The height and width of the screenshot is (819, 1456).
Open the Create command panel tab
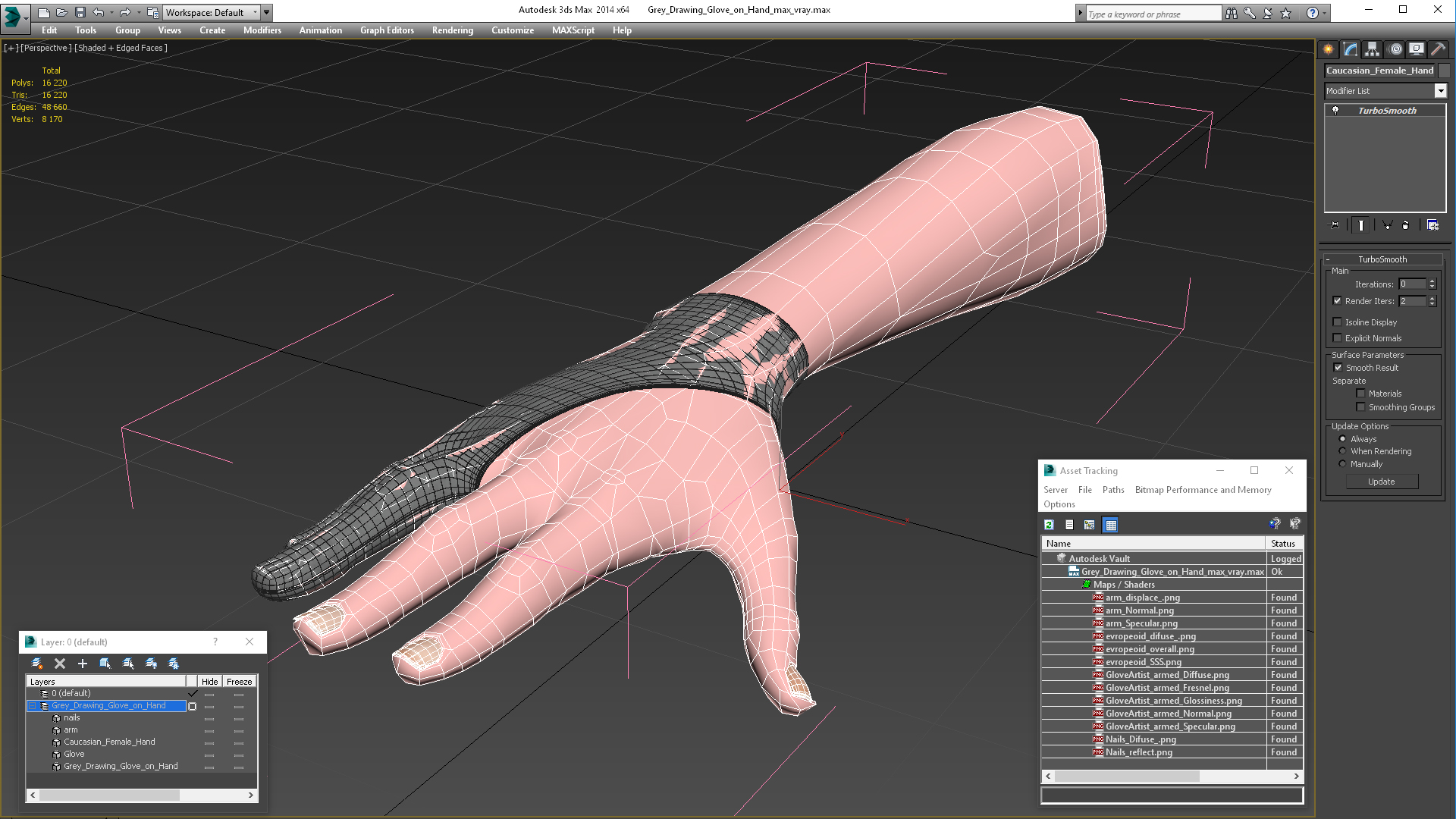(1329, 49)
